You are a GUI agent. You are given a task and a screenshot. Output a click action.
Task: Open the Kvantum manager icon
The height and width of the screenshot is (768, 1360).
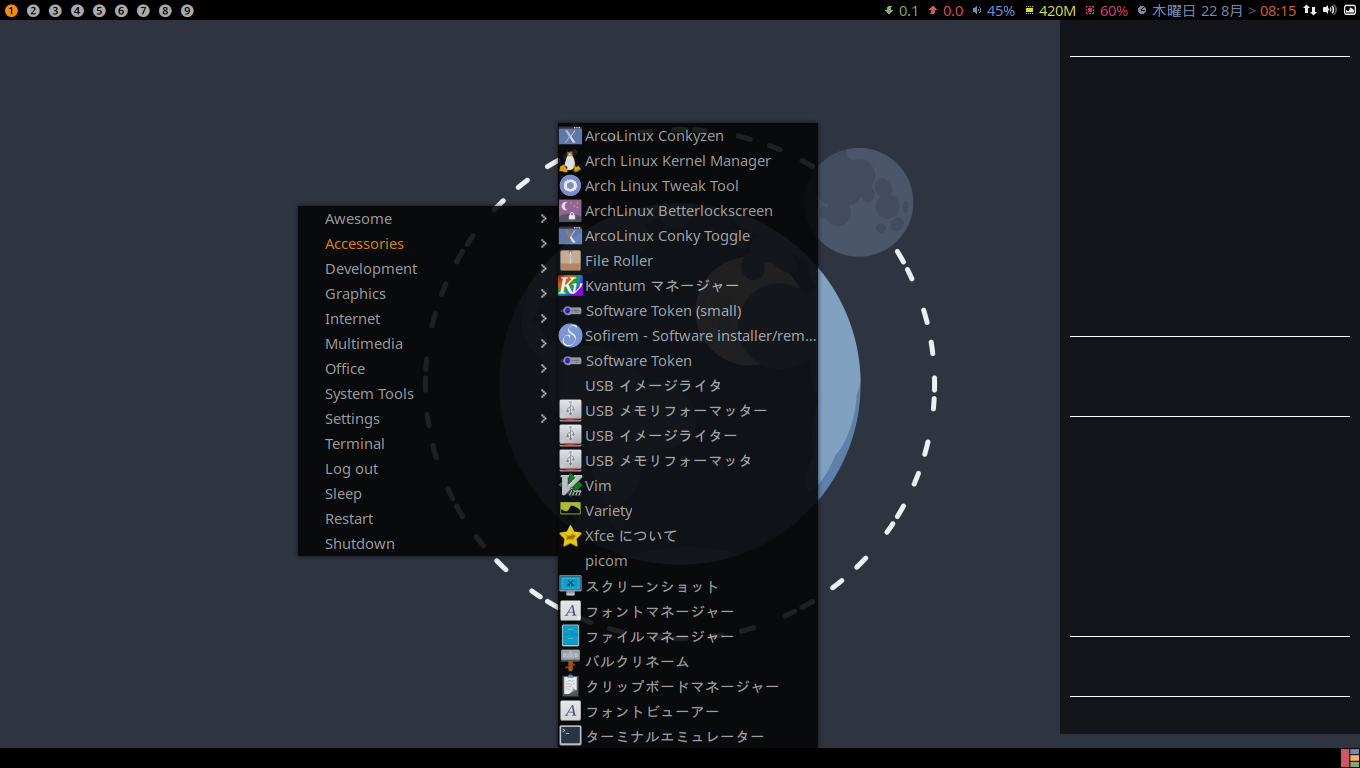point(570,286)
